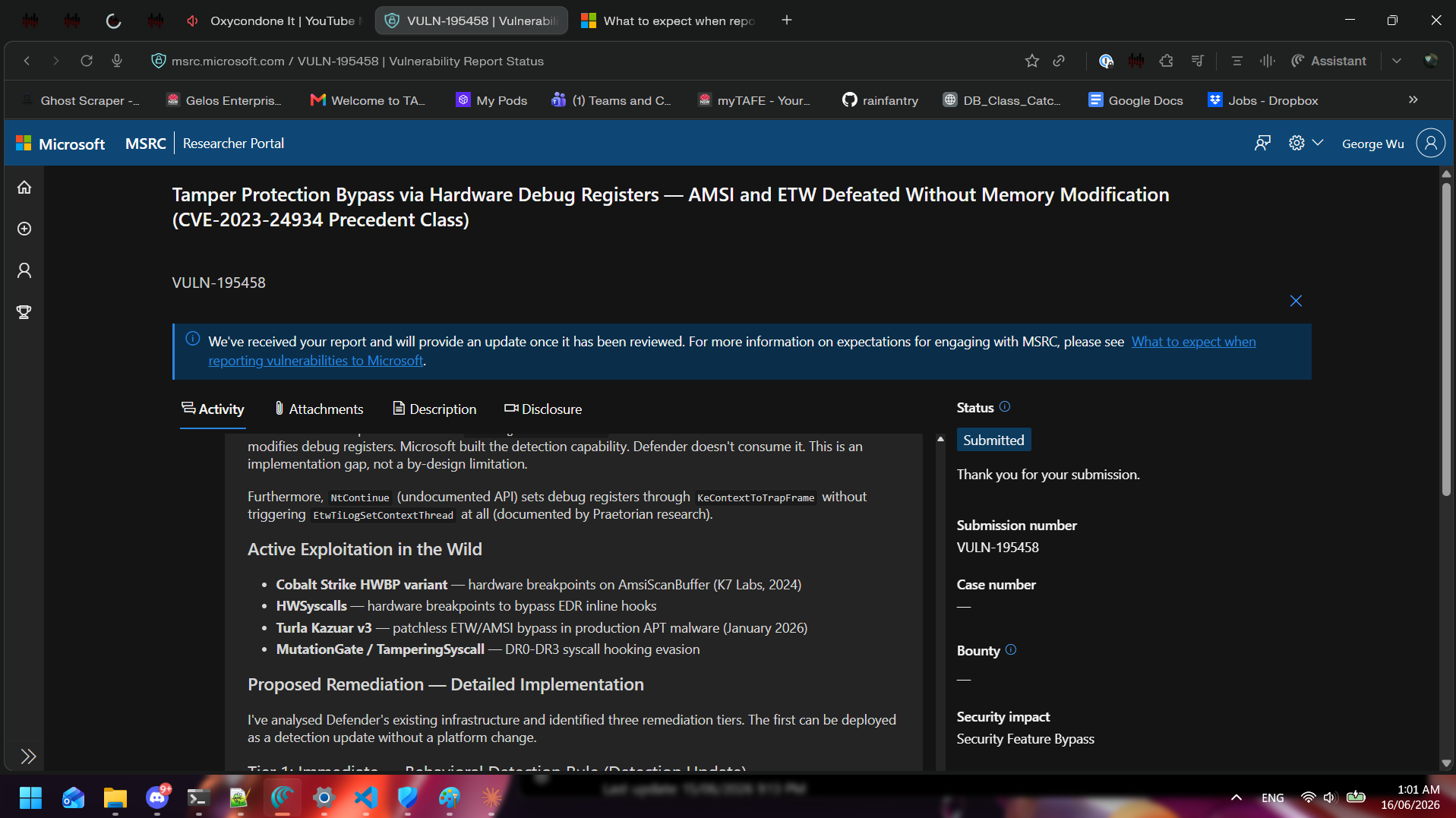Click the Microsoft logo in portal header
1456x818 pixels.
[x=61, y=144]
